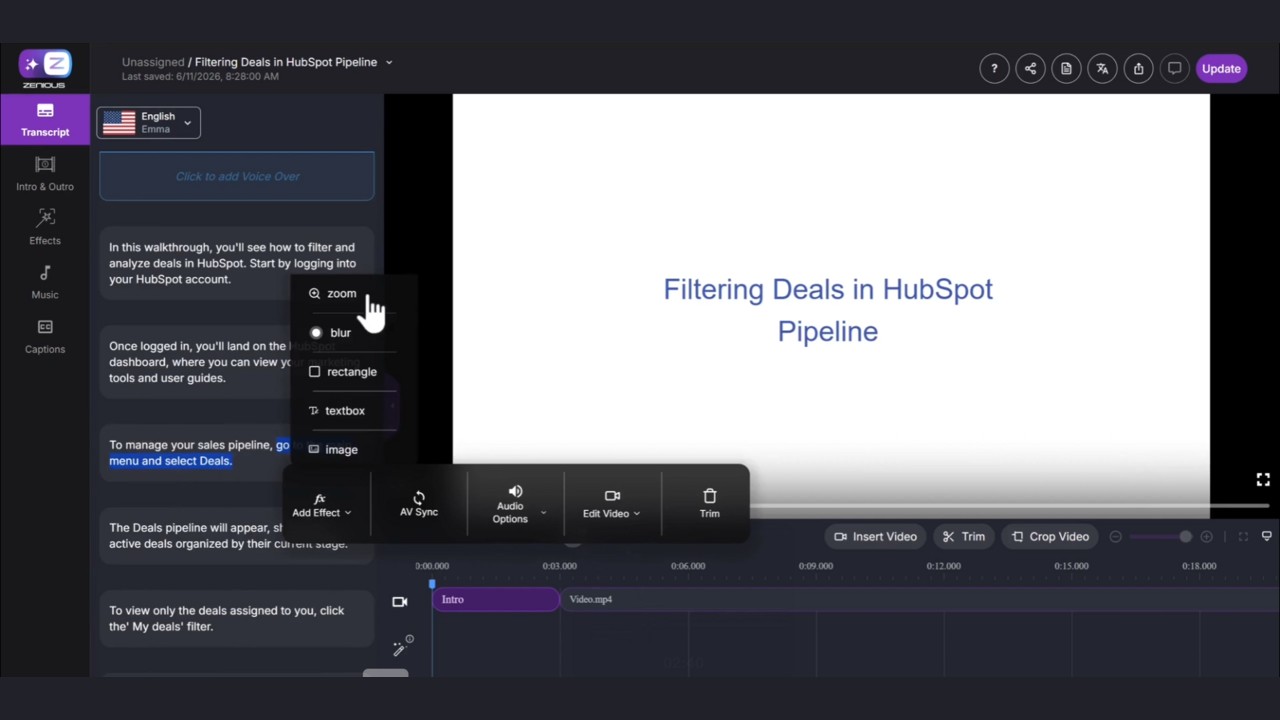The image size is (1280, 720).
Task: Click the Crop Video button
Action: point(1050,537)
